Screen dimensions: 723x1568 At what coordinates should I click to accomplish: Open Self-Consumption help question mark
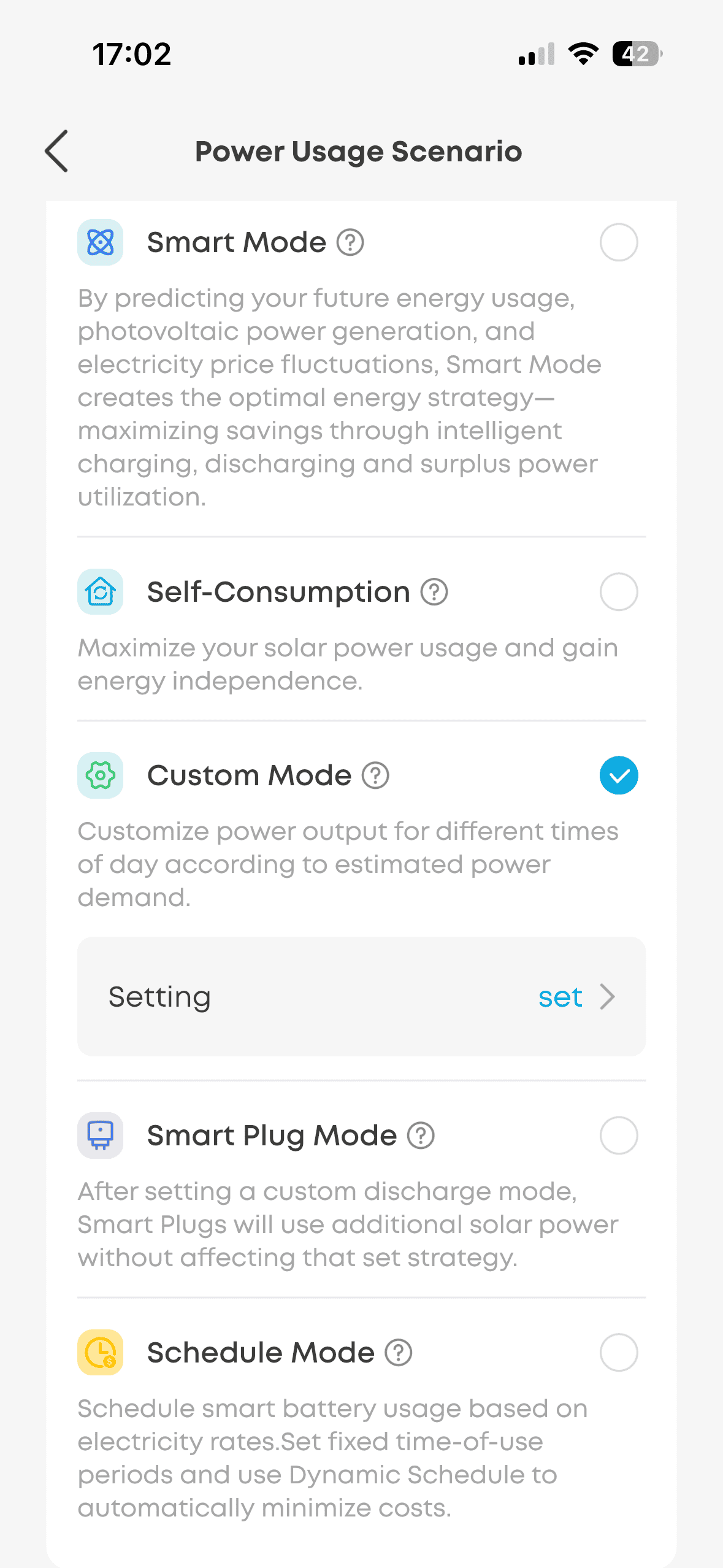[x=434, y=592]
